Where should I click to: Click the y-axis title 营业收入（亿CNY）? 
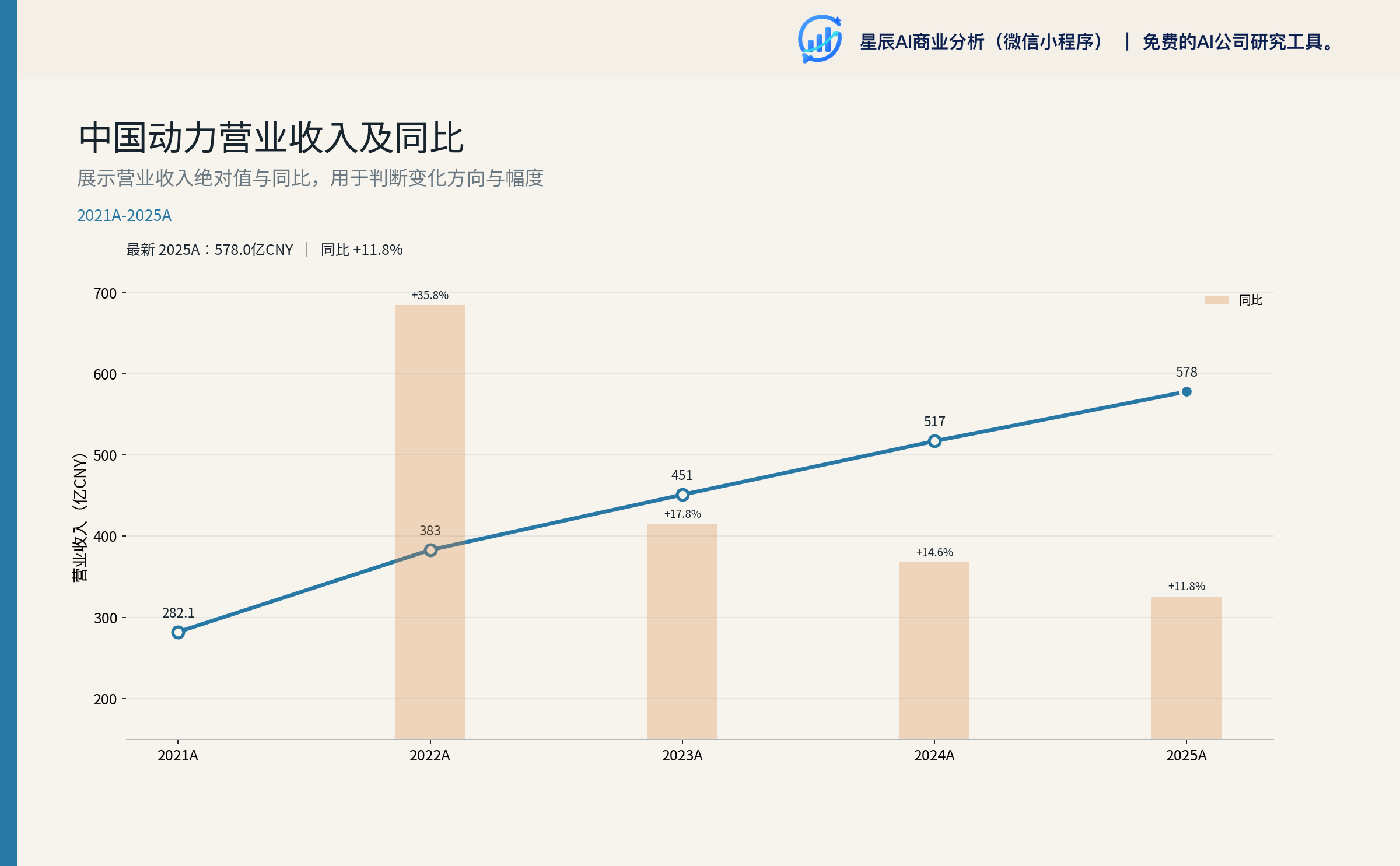click(79, 517)
